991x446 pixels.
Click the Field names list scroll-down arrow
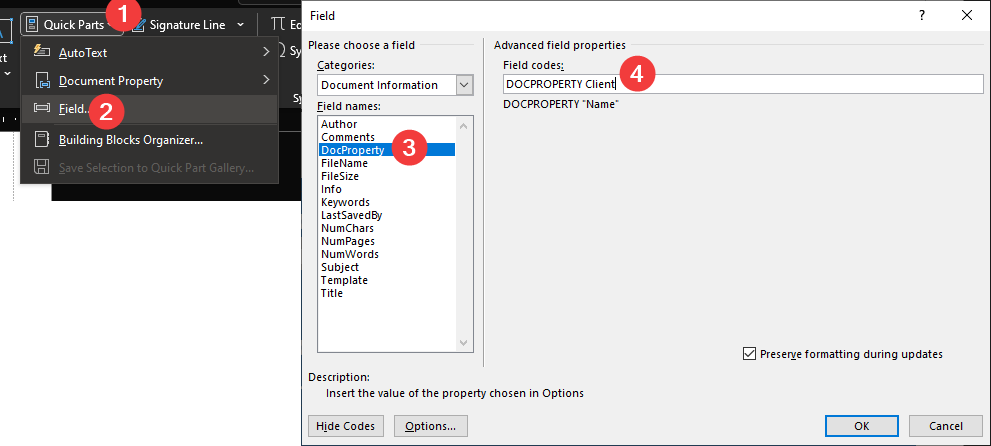[464, 343]
